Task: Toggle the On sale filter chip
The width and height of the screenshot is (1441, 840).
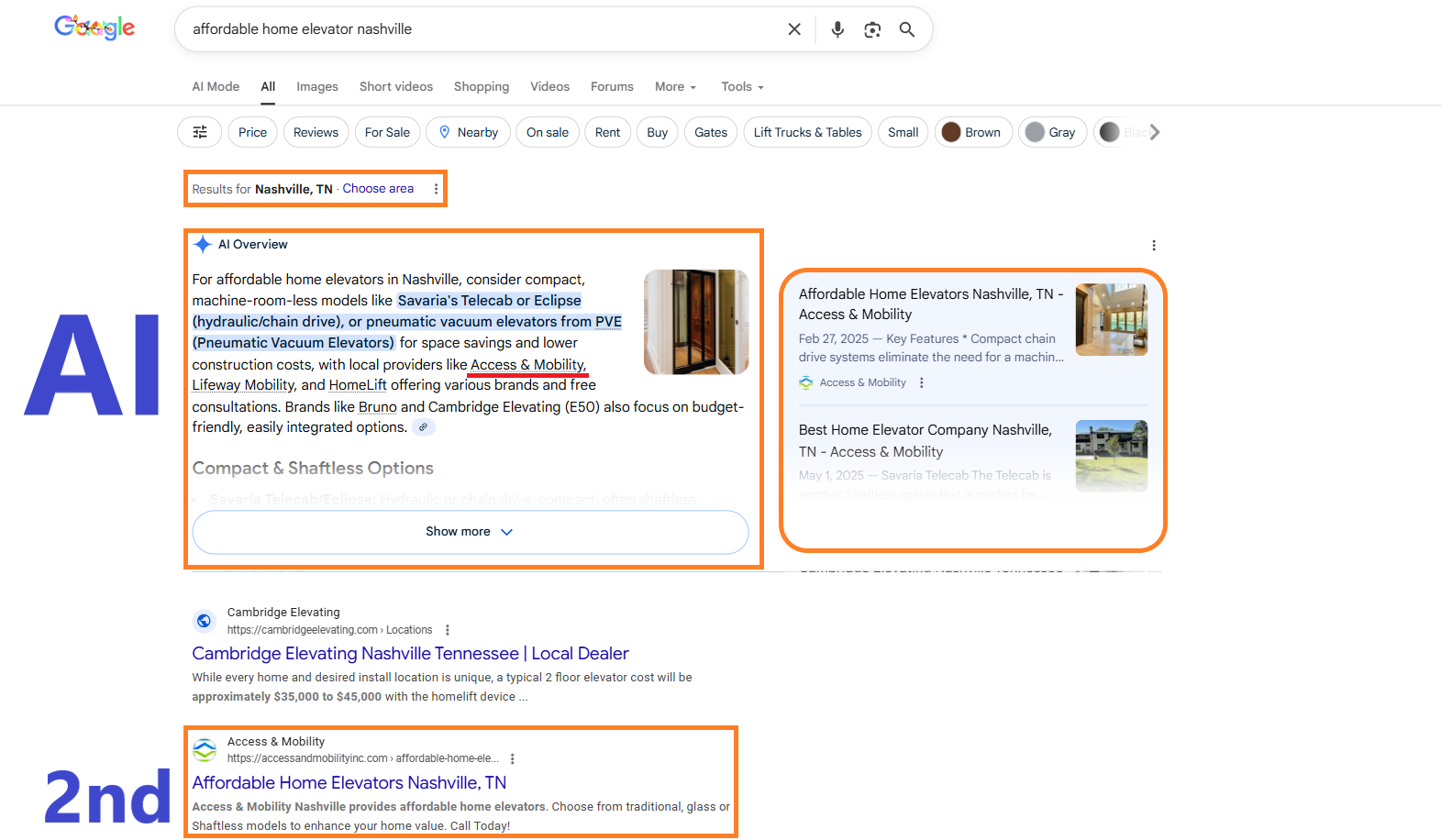Action: pyautogui.click(x=548, y=132)
